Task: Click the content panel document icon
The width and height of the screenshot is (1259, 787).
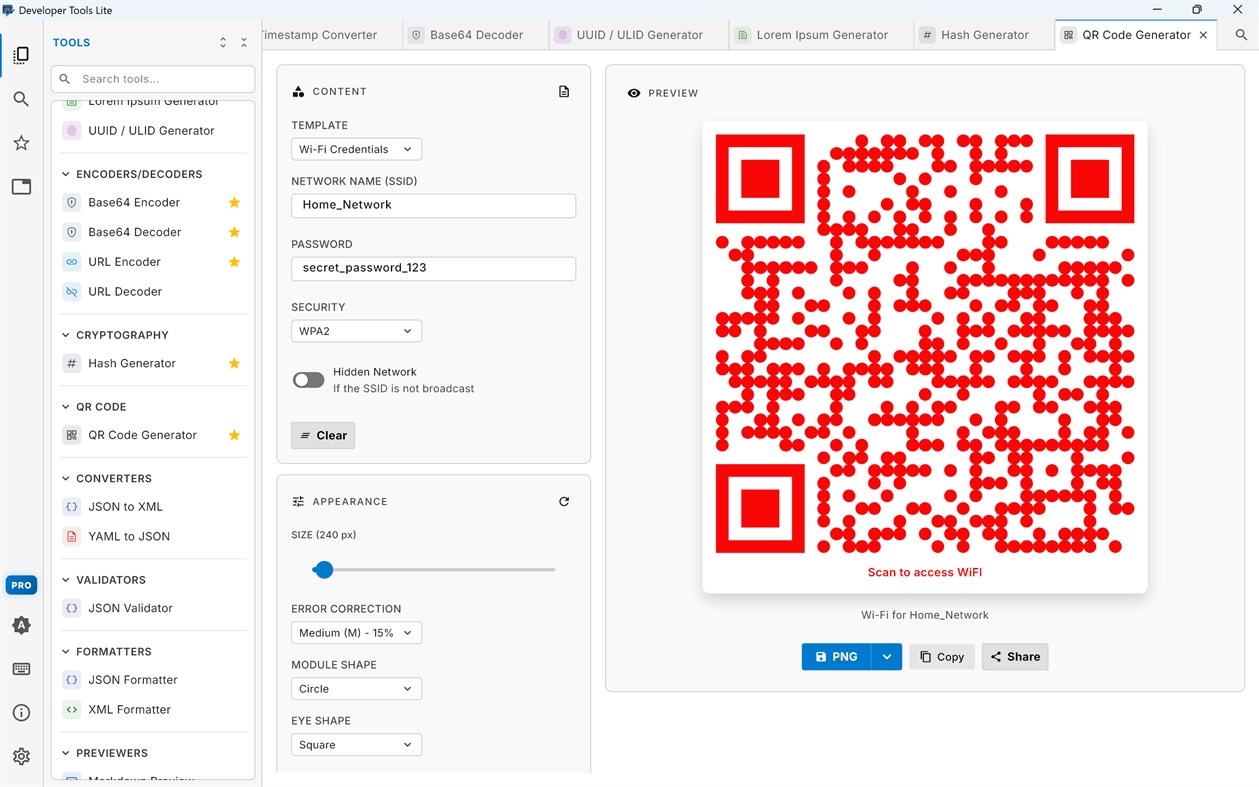Action: coord(564,91)
